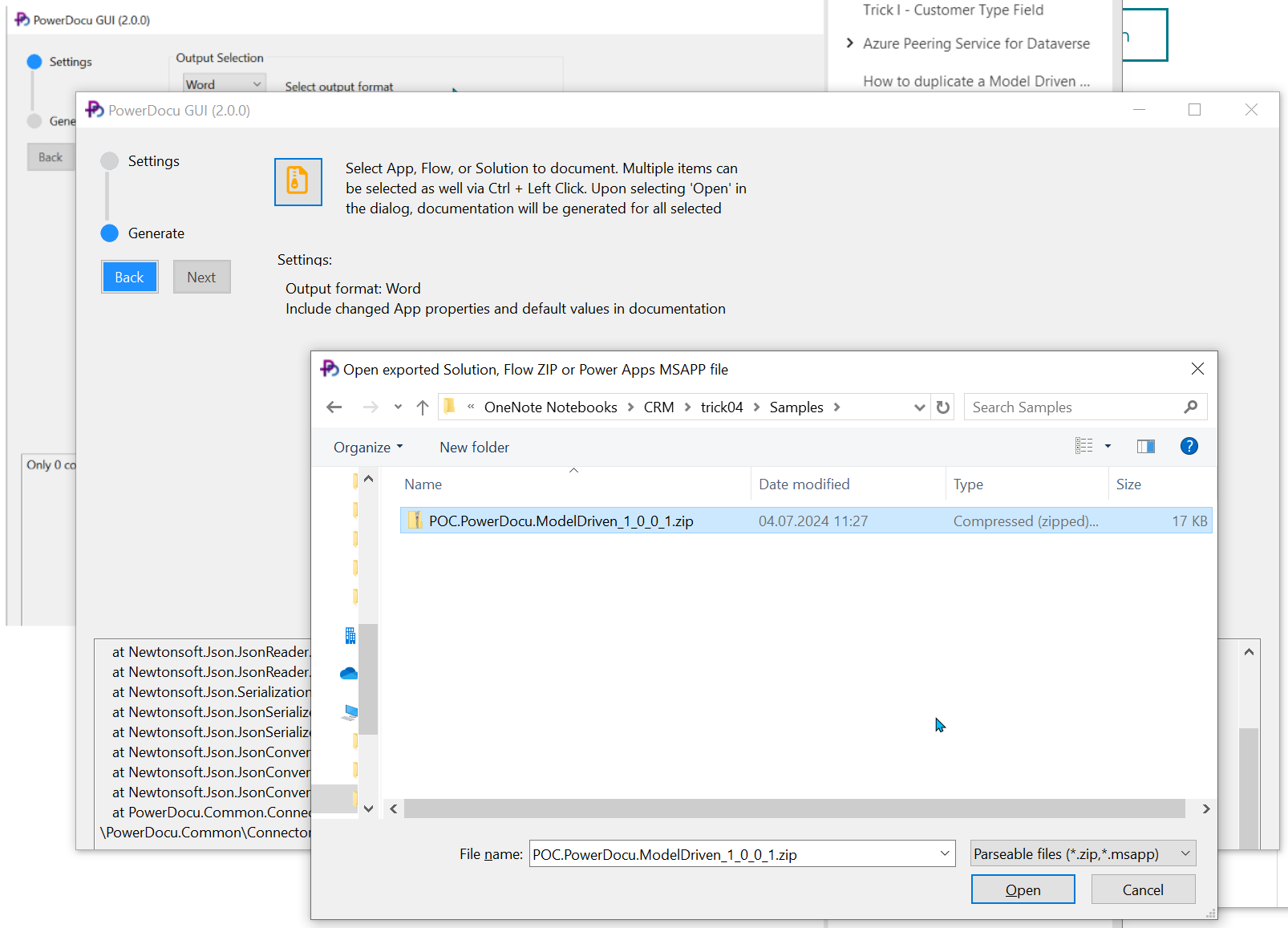Click the nav pane scroll down arrow
Image resolution: width=1288 pixels, height=928 pixels.
[x=368, y=808]
